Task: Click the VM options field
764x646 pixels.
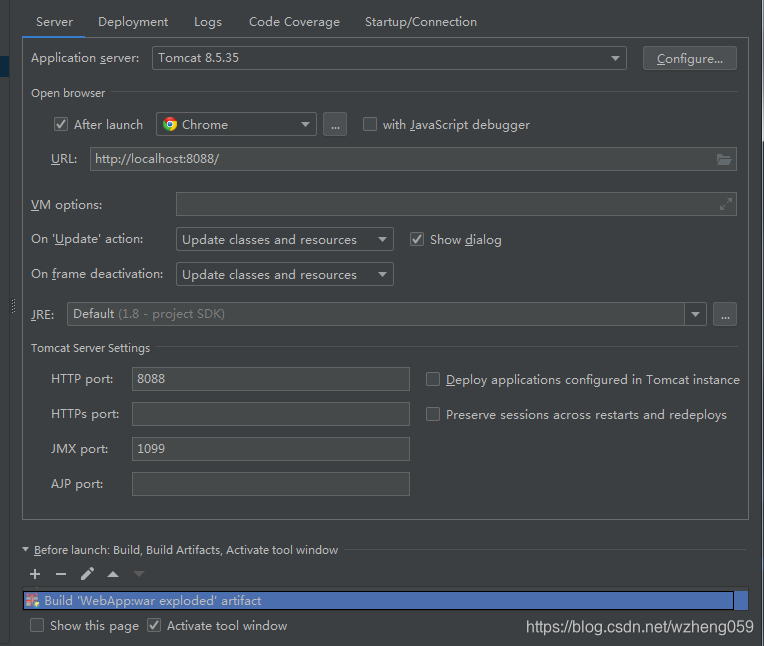Action: click(456, 204)
